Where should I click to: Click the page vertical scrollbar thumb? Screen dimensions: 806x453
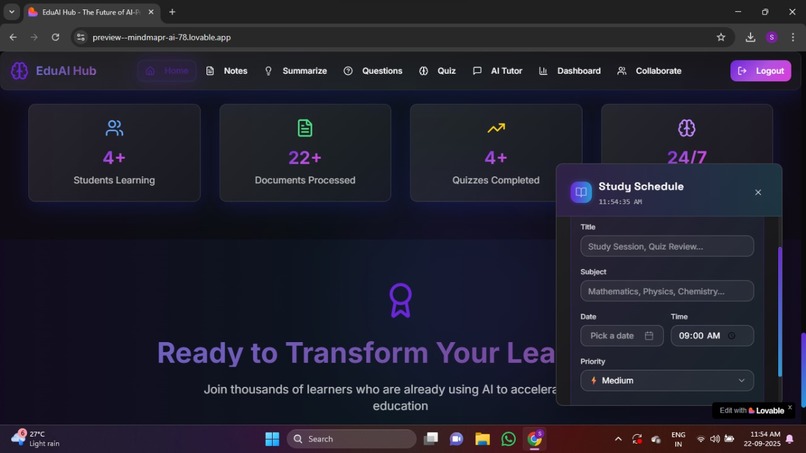click(803, 370)
